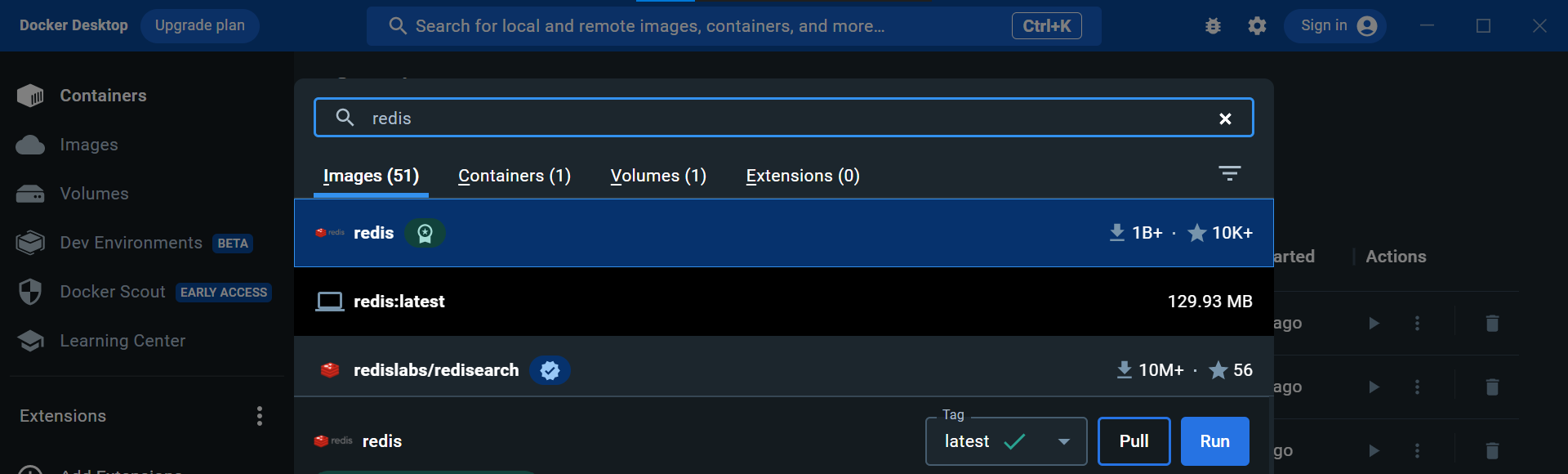Click the Docker Official Image badge
Viewport: 1568px width, 474px height.
[x=425, y=234]
